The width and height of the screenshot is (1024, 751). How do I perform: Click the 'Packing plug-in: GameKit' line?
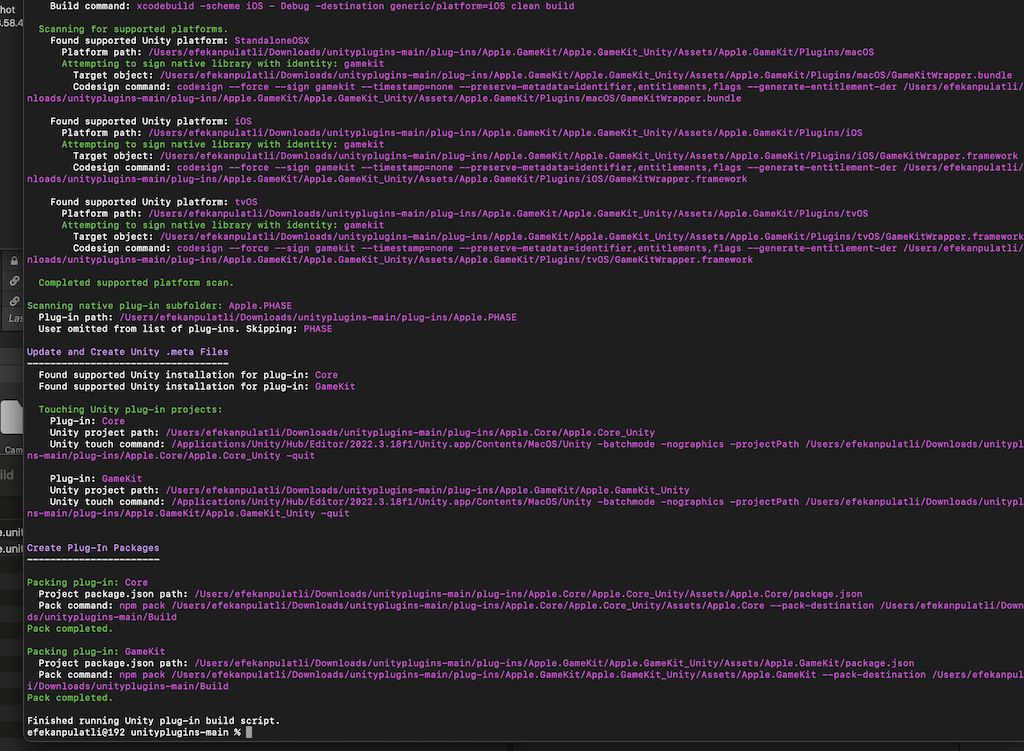click(x=96, y=652)
